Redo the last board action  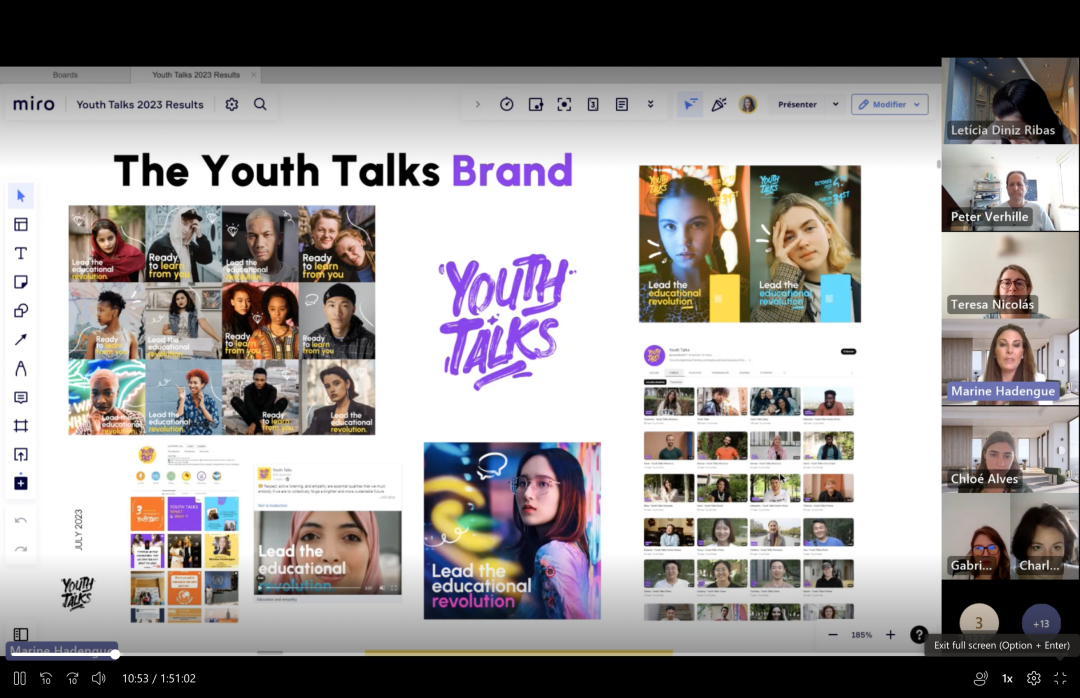(x=21, y=549)
